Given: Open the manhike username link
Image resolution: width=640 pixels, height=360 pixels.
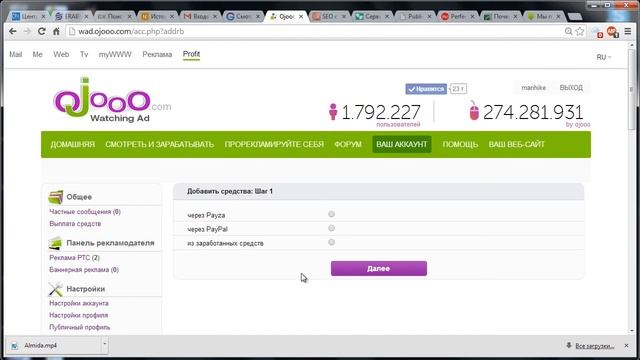Looking at the screenshot, I should 533,88.
